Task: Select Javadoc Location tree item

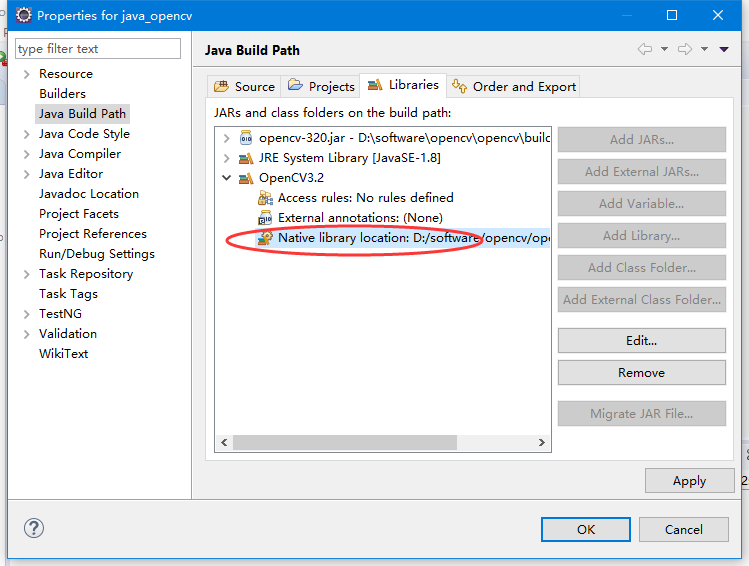Action: click(x=89, y=194)
